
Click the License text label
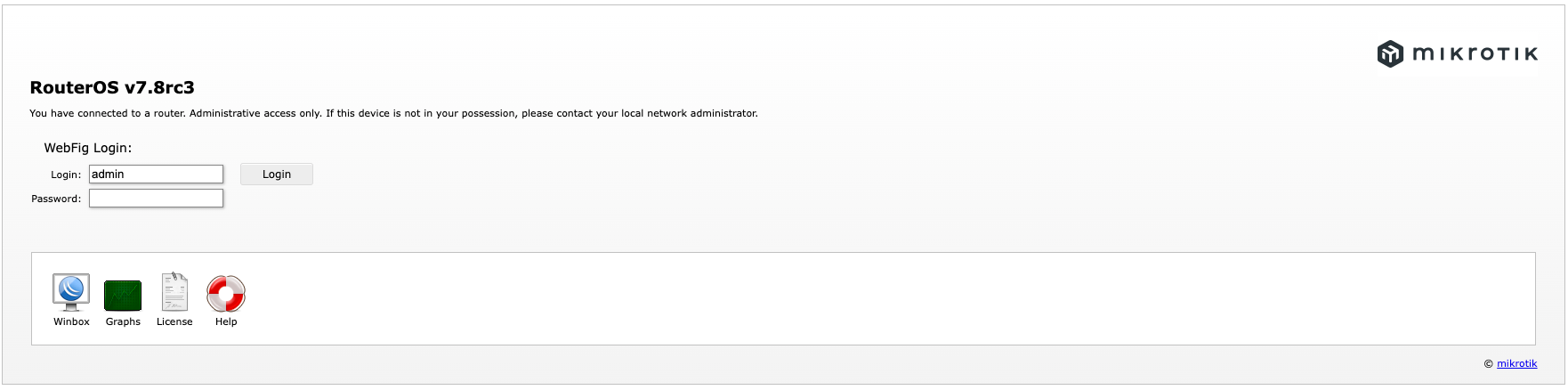click(174, 321)
